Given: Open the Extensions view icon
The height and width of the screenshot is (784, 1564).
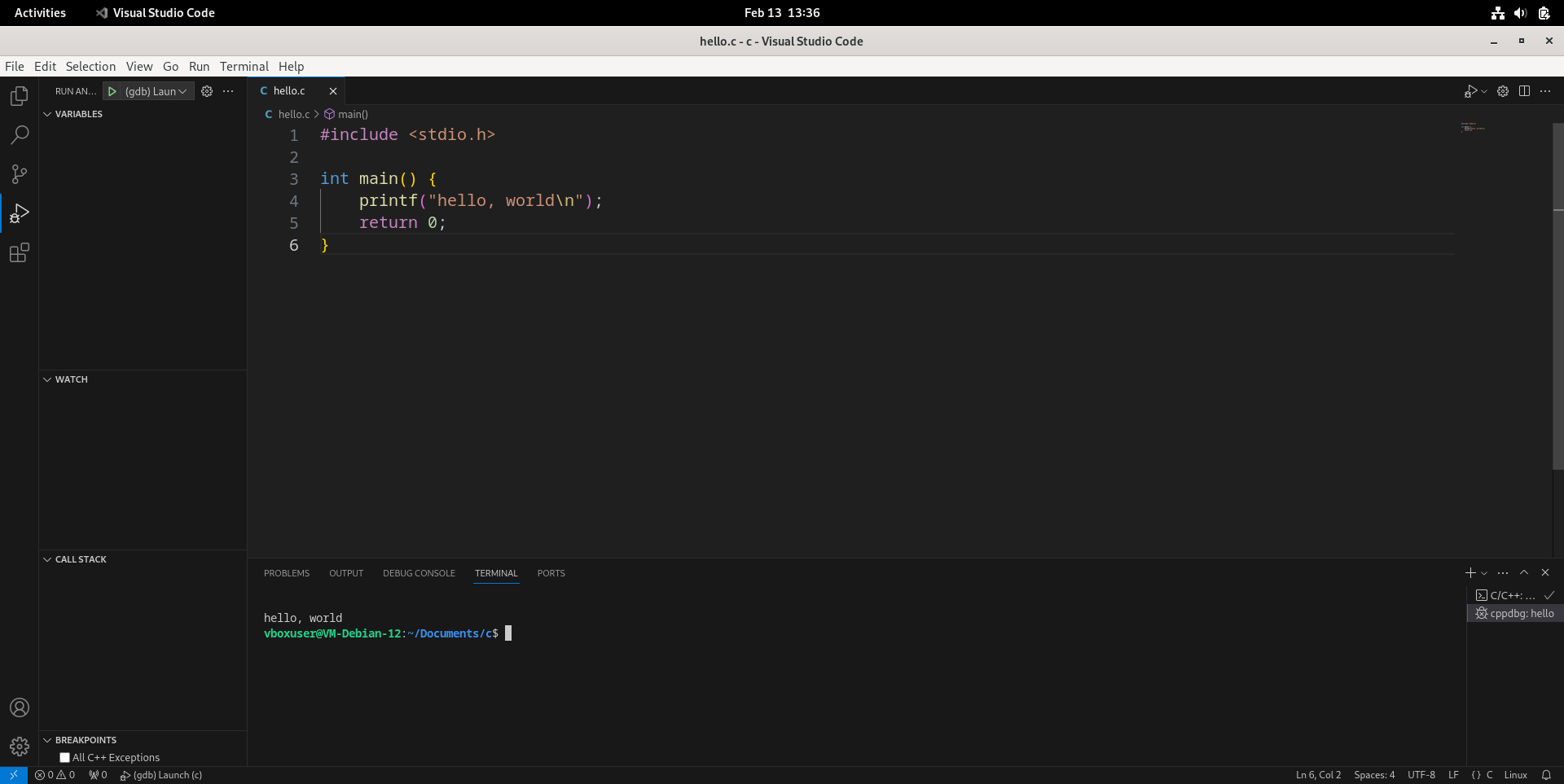Looking at the screenshot, I should 20,252.
